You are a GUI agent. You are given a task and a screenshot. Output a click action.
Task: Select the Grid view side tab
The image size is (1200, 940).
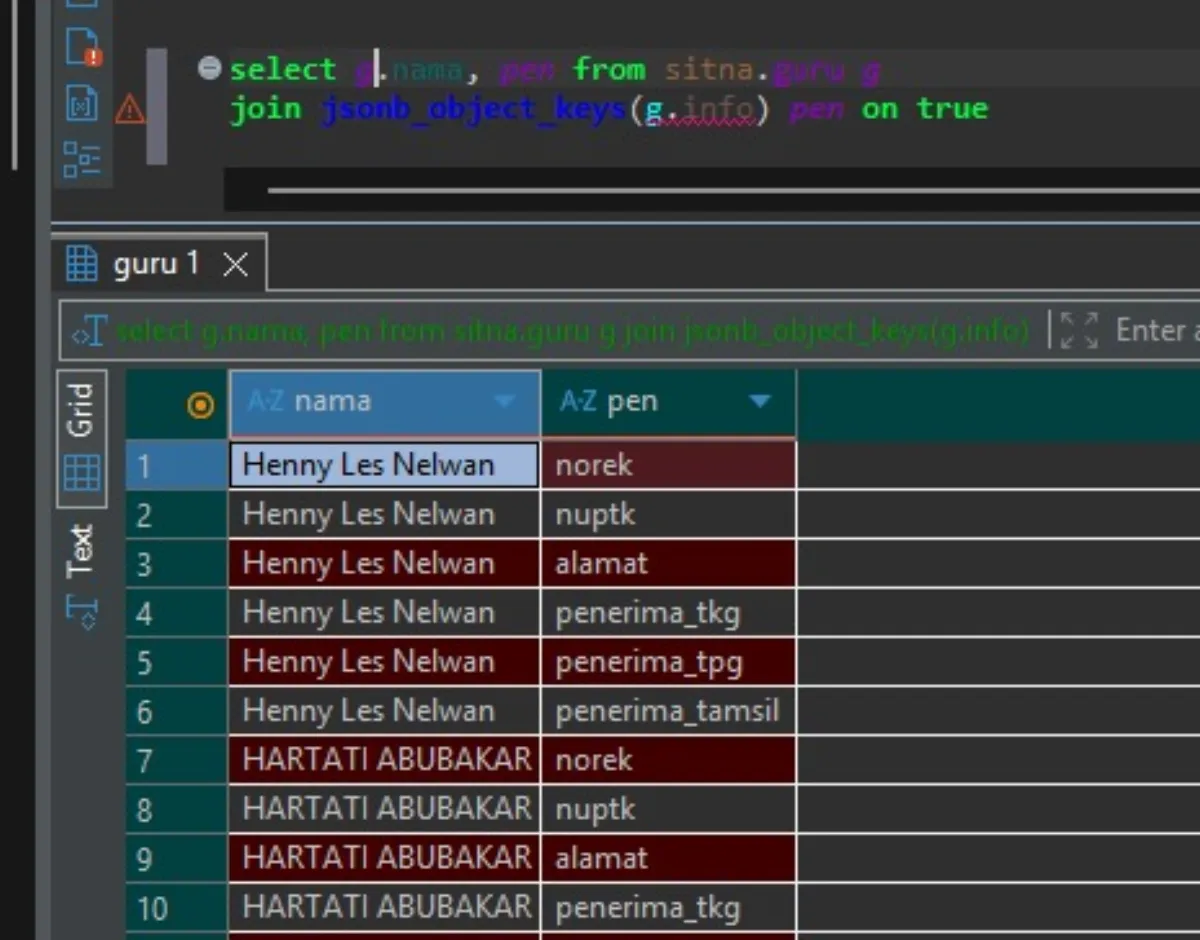point(80,440)
